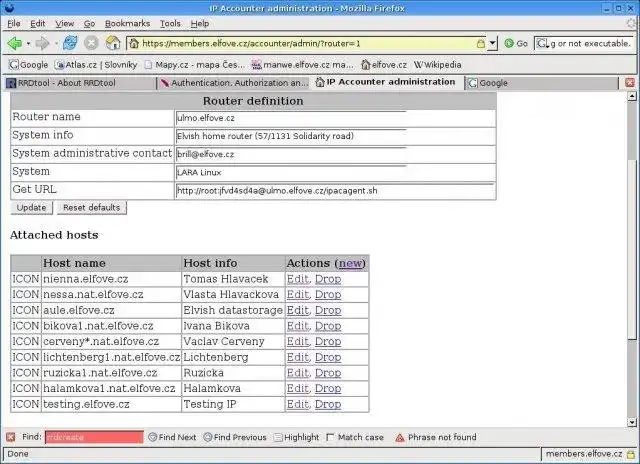
Task: Click the Stop loading icon
Action: coord(91,43)
